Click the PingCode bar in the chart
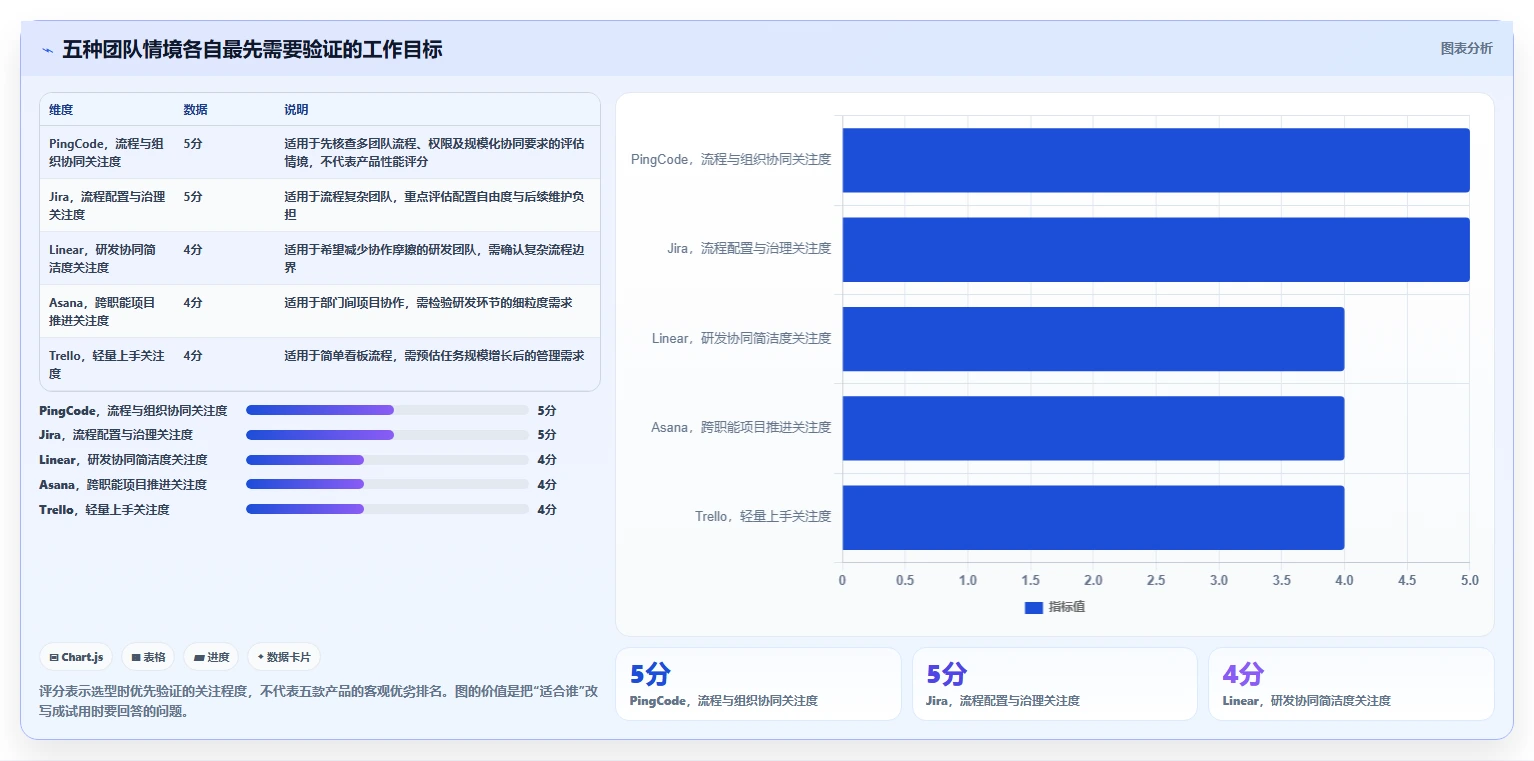Viewport: 1534px width, 761px height. coord(1156,160)
